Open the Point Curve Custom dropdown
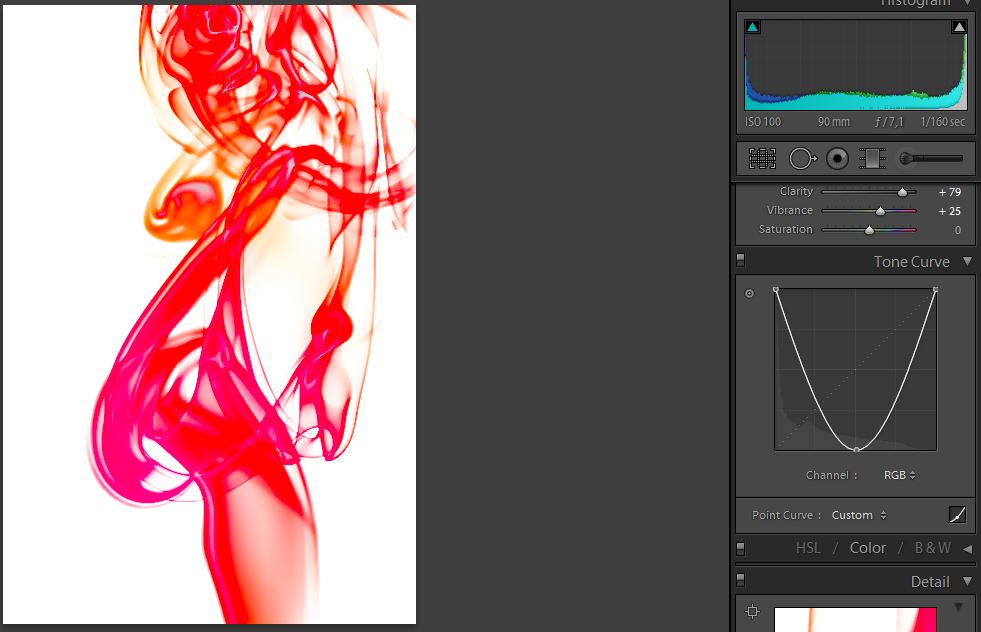Screen dimensions: 981x632 click(859, 515)
